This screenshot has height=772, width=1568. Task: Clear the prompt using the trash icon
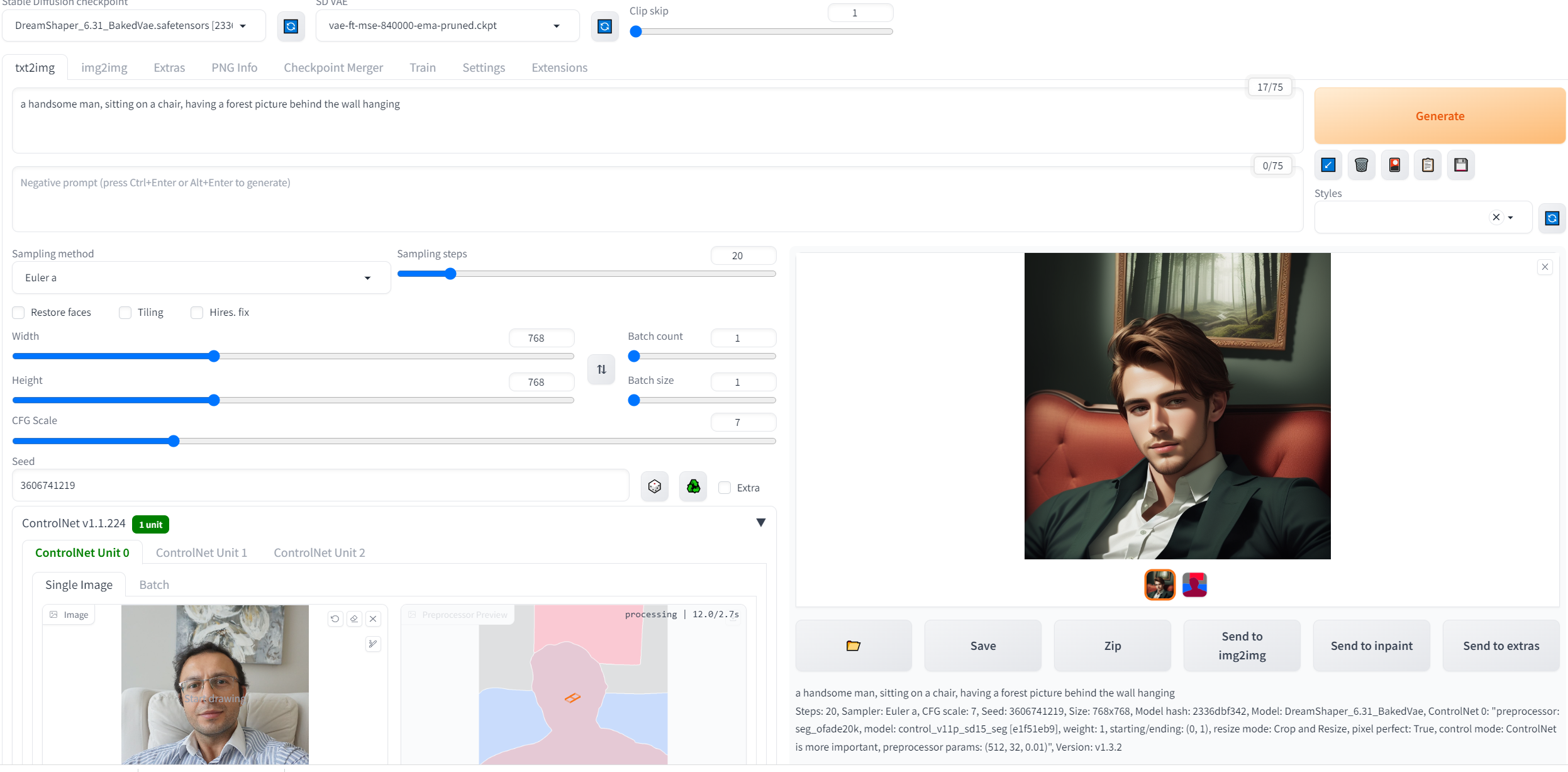1361,165
